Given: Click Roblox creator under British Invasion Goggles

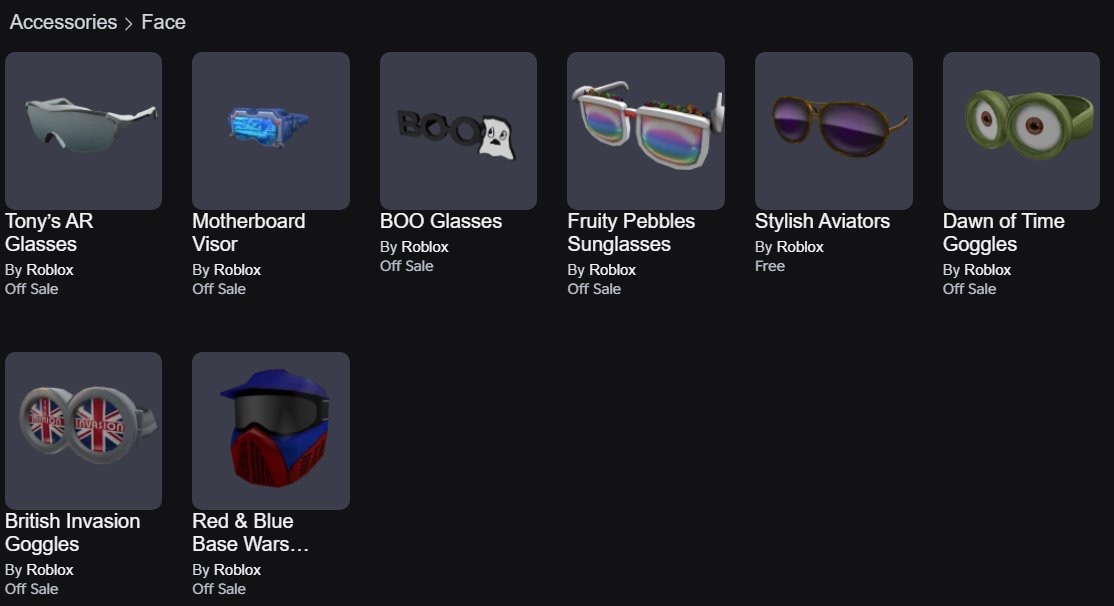Looking at the screenshot, I should pyautogui.click(x=49, y=570).
